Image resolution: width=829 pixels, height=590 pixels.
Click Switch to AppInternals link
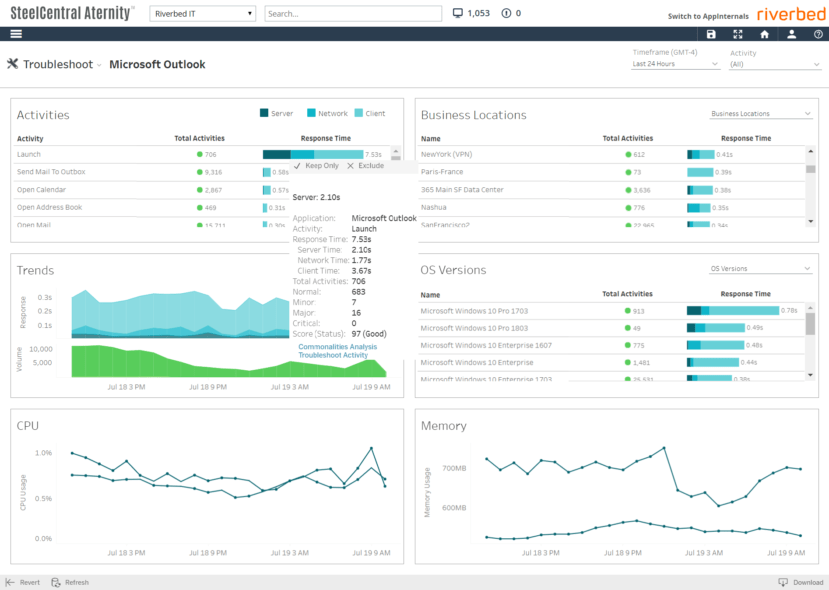coord(708,16)
